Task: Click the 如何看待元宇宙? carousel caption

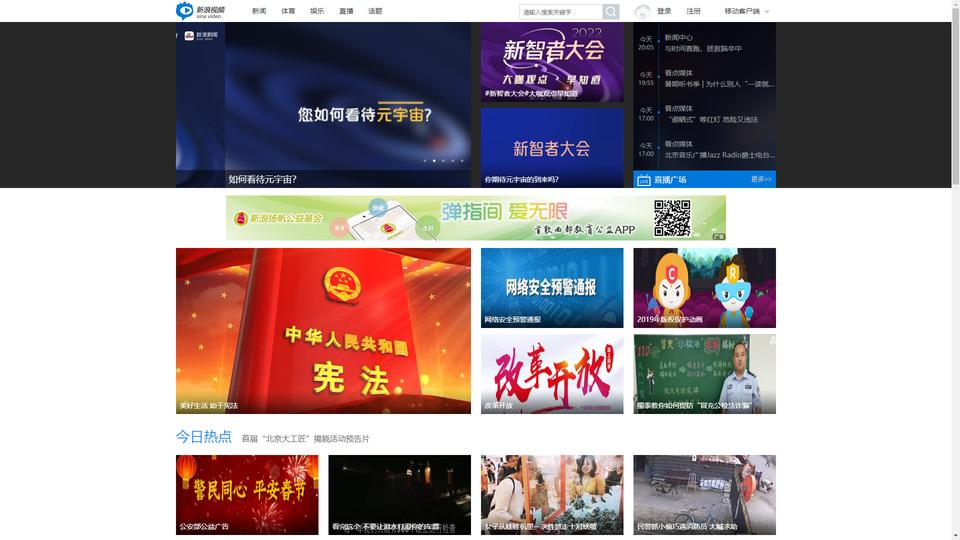Action: pyautogui.click(x=262, y=179)
